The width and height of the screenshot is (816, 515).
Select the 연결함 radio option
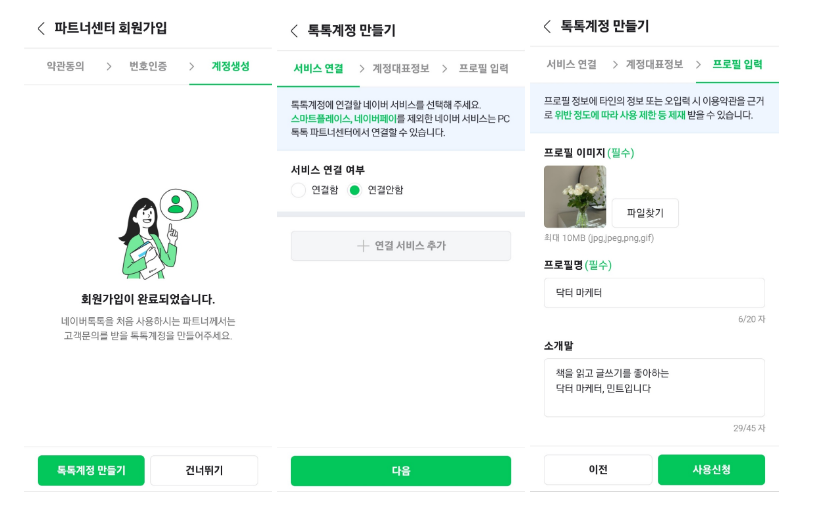(299, 190)
